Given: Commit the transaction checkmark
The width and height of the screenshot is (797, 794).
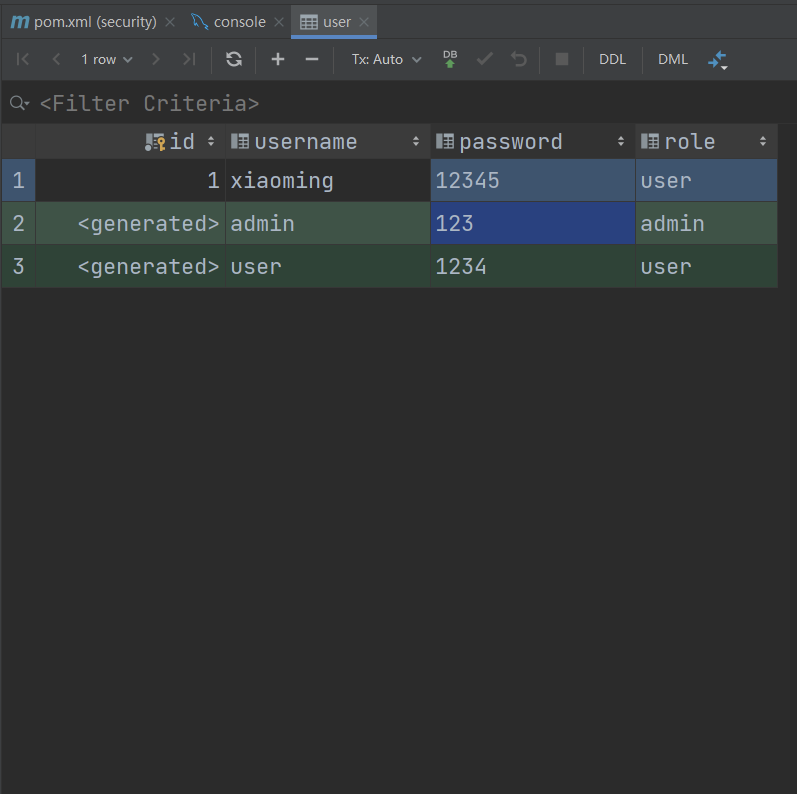Looking at the screenshot, I should 484,59.
